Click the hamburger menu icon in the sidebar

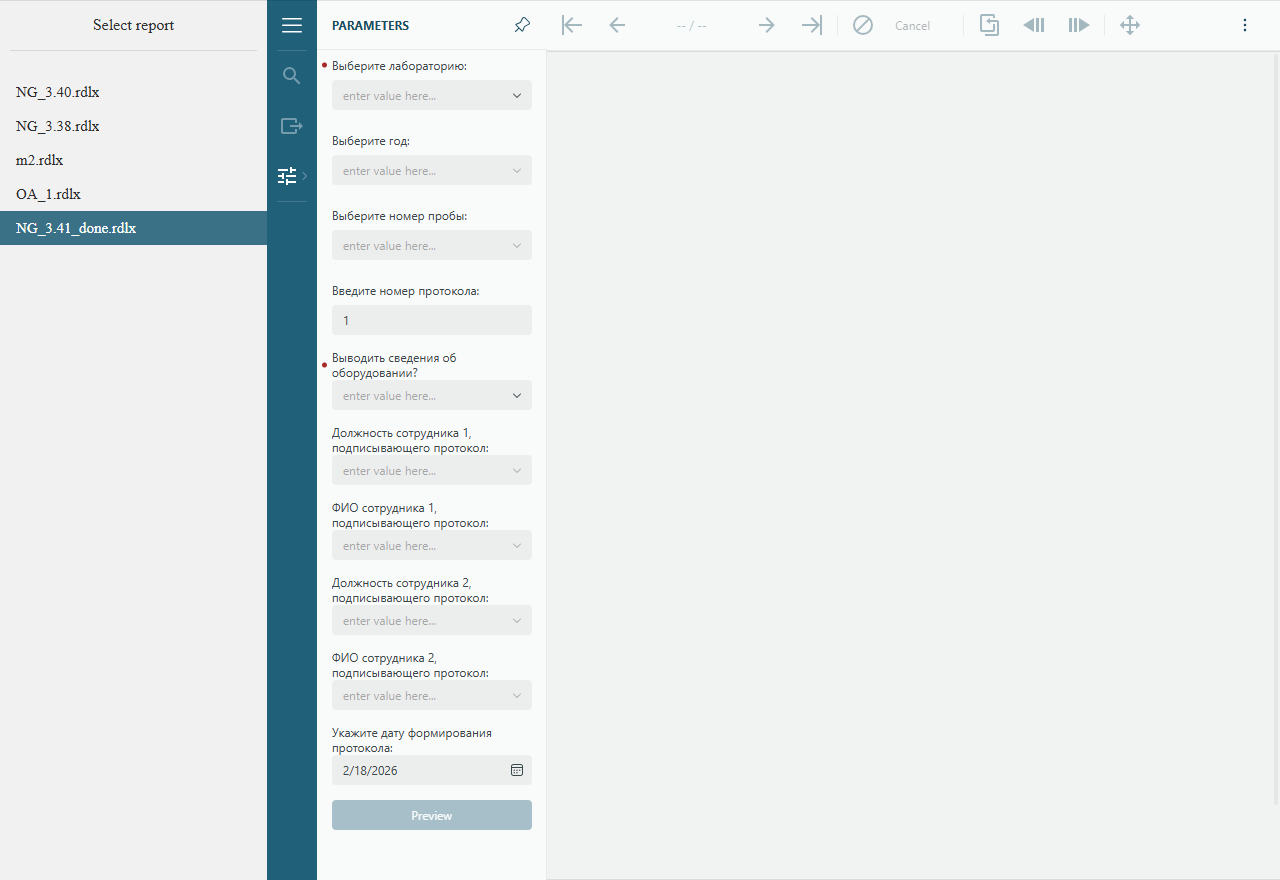click(292, 26)
